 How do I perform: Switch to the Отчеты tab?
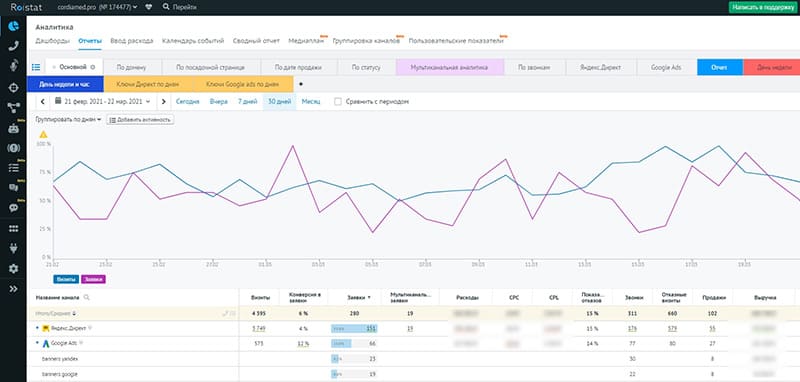[x=90, y=41]
